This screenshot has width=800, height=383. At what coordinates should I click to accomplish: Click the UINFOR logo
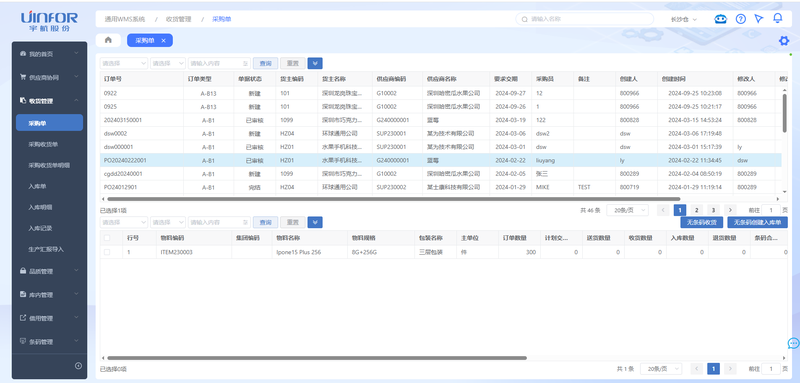(x=49, y=22)
